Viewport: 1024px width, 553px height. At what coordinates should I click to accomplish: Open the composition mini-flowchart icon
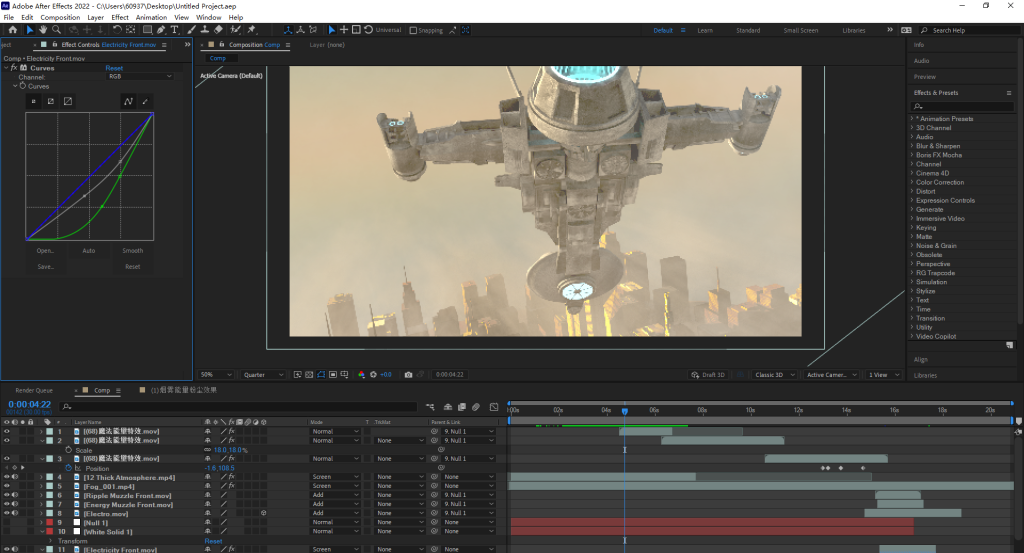coord(430,407)
